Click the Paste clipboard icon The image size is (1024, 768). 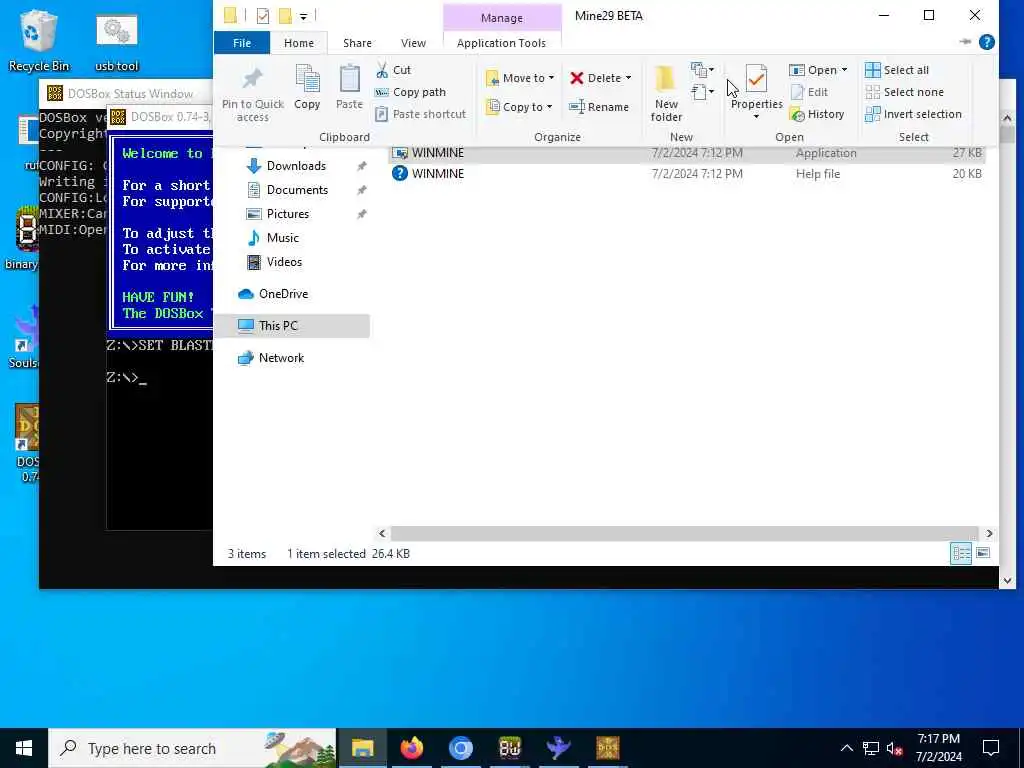point(349,87)
